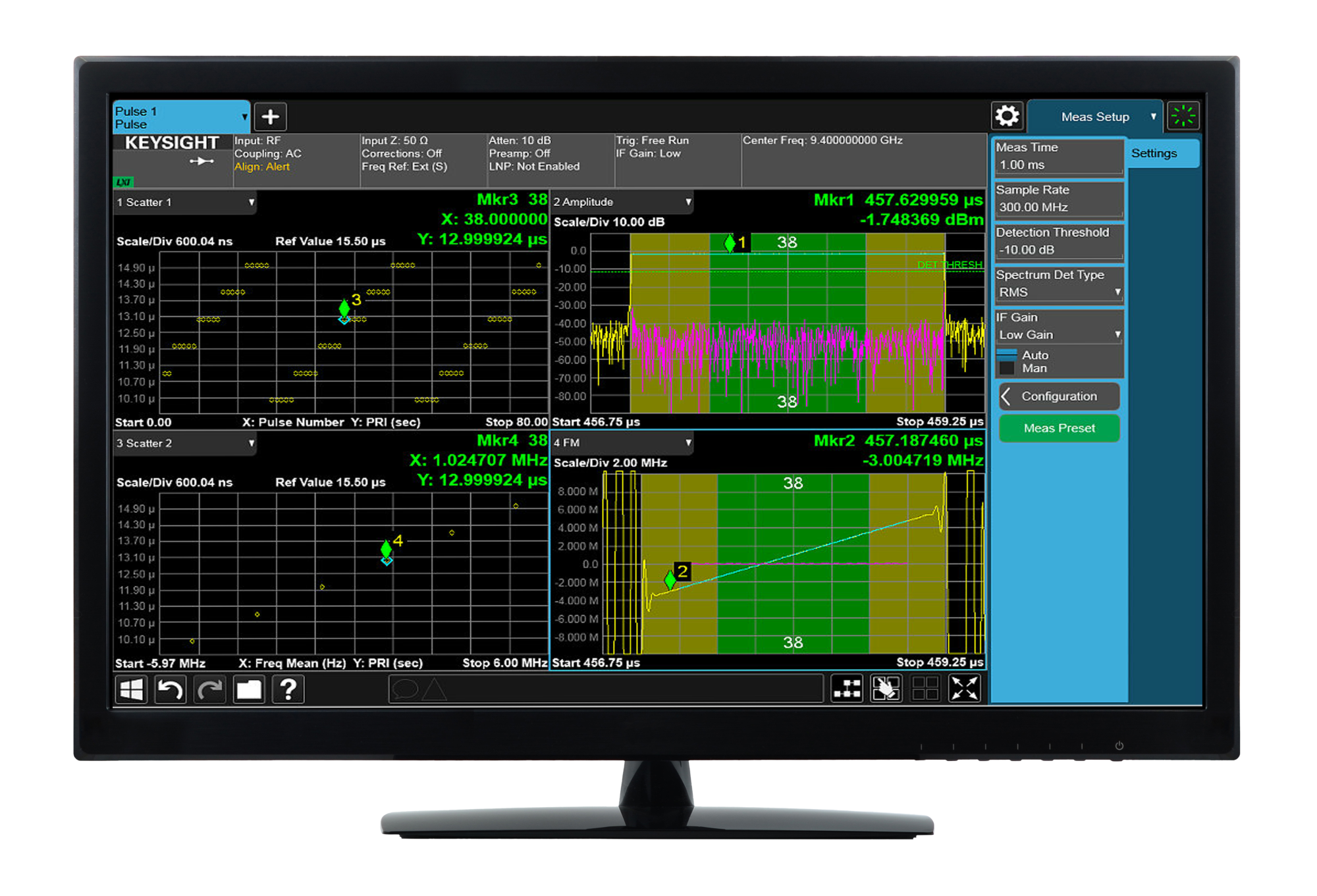1317x896 pixels.
Task: Go back to the Configuration panel
Action: tap(1059, 396)
